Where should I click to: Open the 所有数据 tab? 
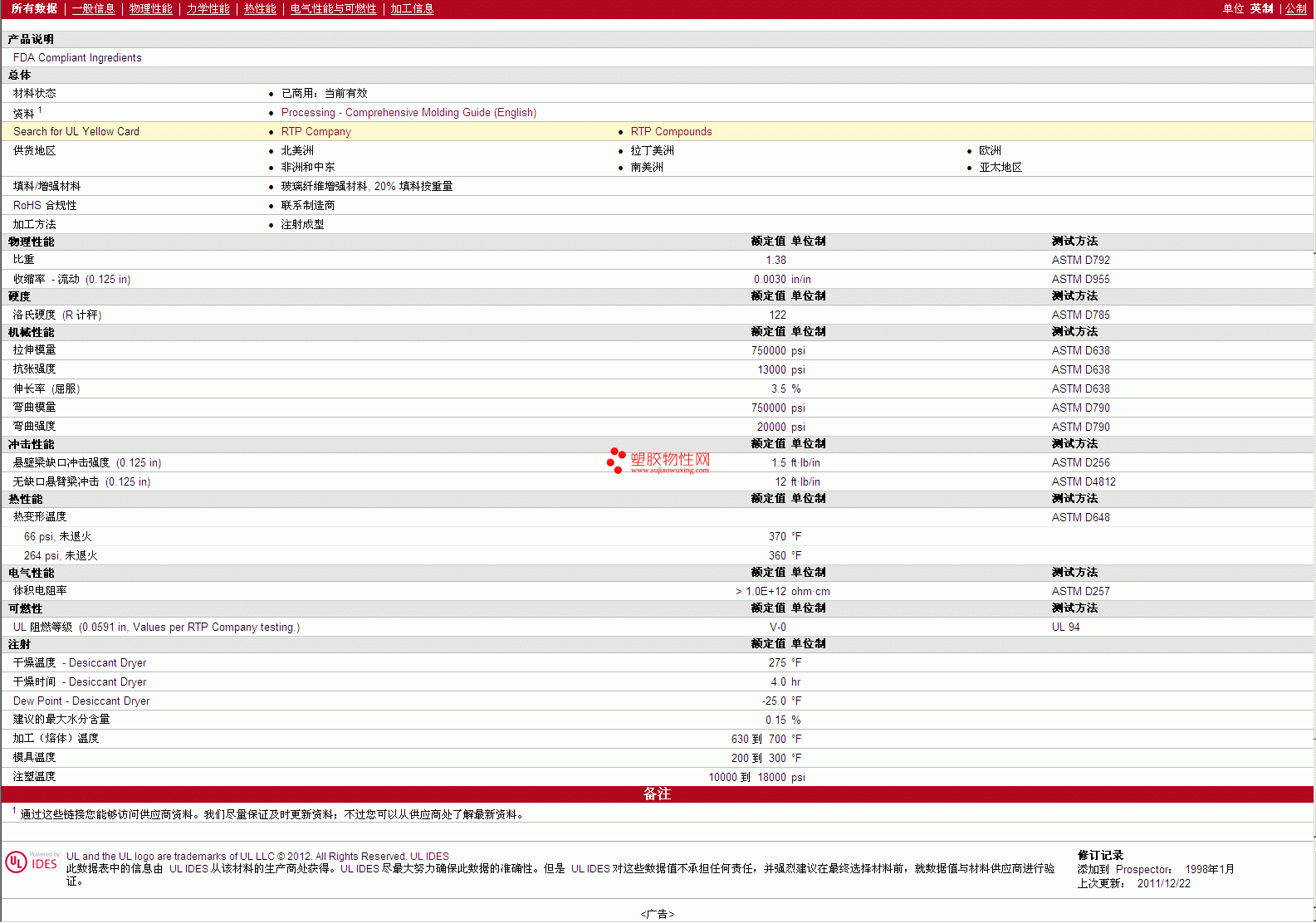click(34, 8)
